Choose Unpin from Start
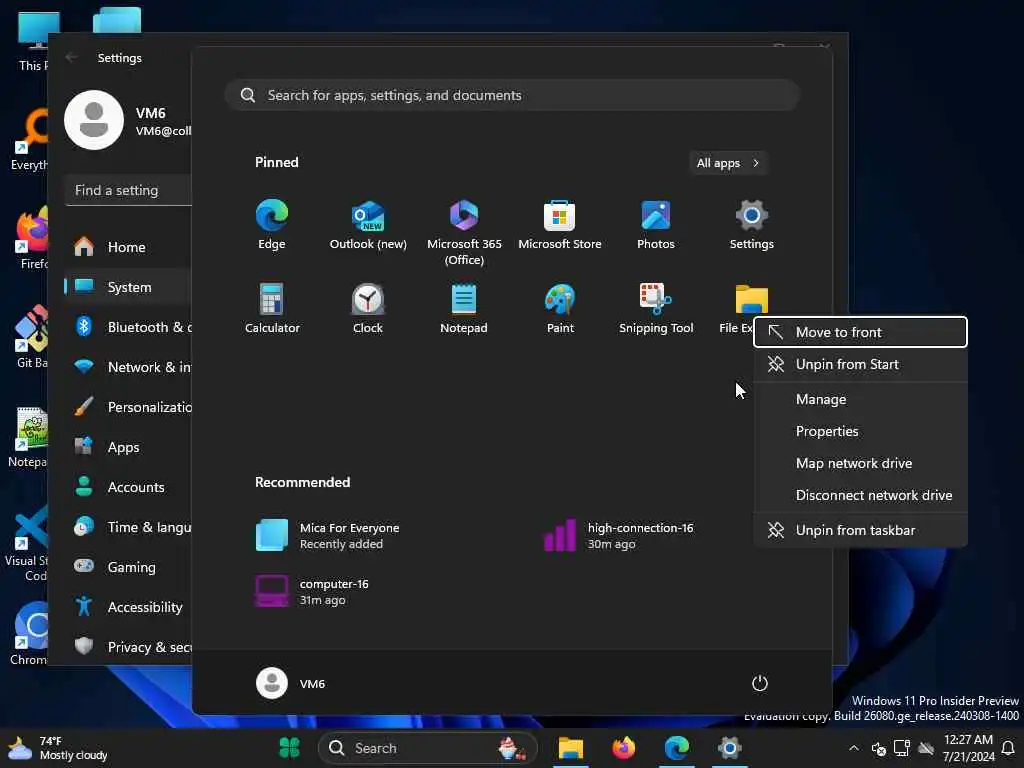This screenshot has width=1024, height=768. [860, 364]
